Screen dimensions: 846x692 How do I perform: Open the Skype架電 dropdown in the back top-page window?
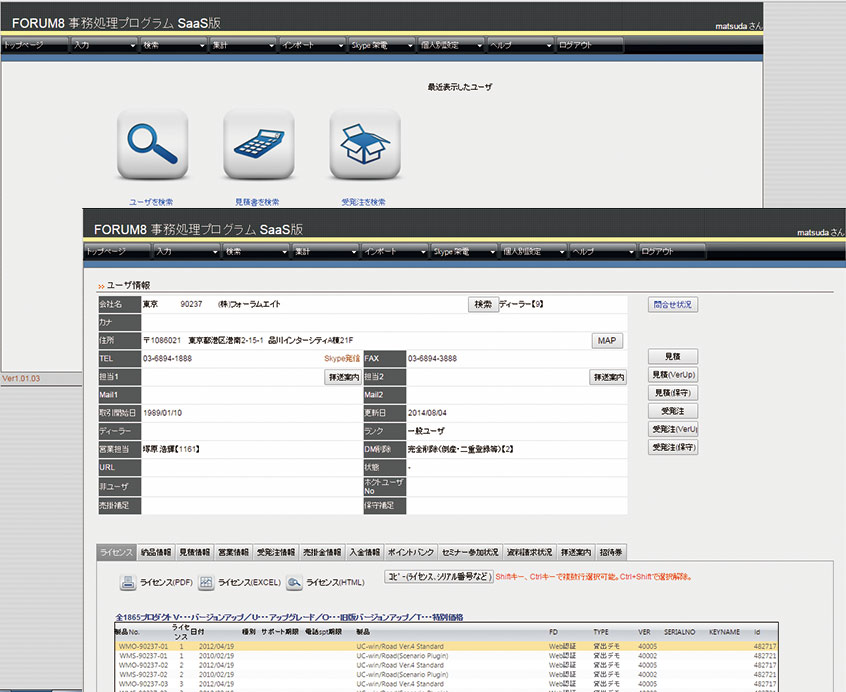381,45
